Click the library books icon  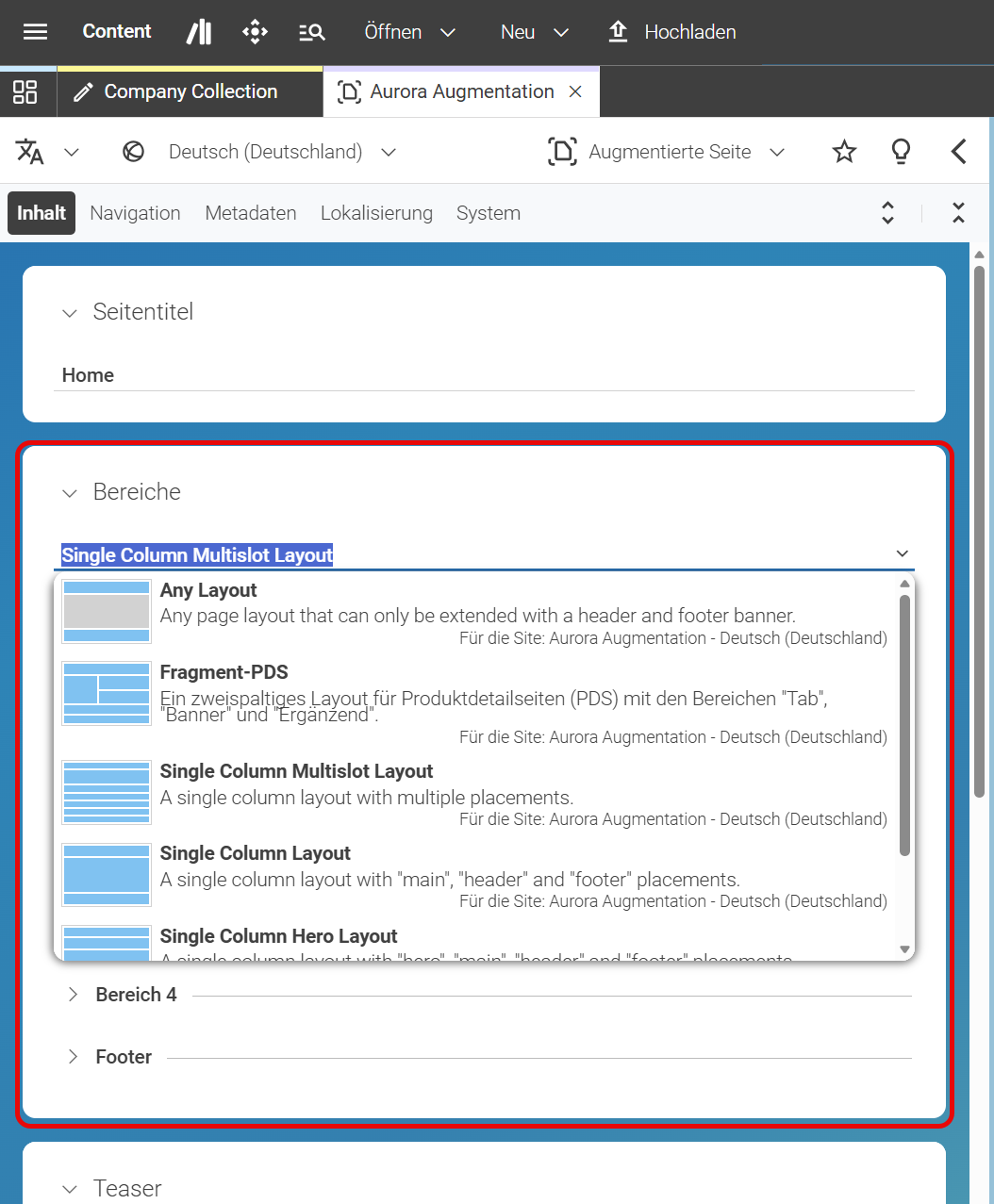(x=199, y=32)
